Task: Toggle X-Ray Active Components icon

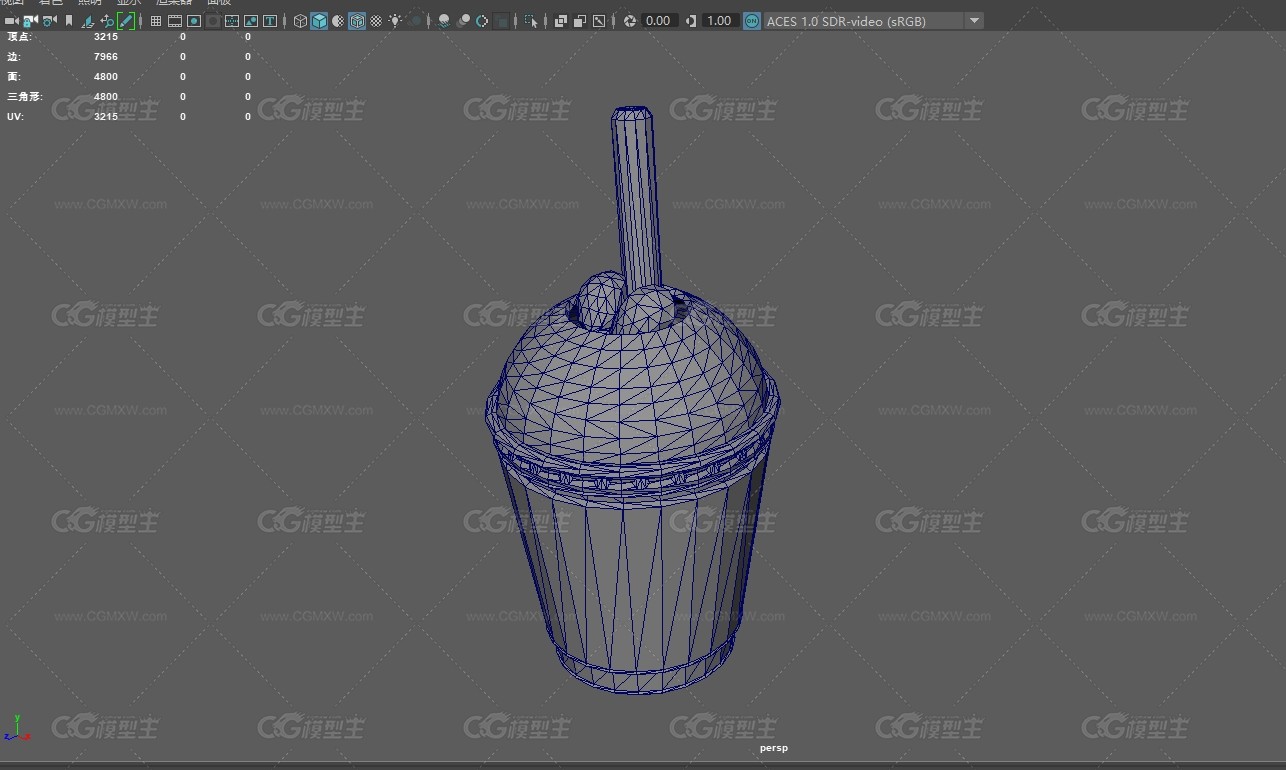Action: coord(580,20)
